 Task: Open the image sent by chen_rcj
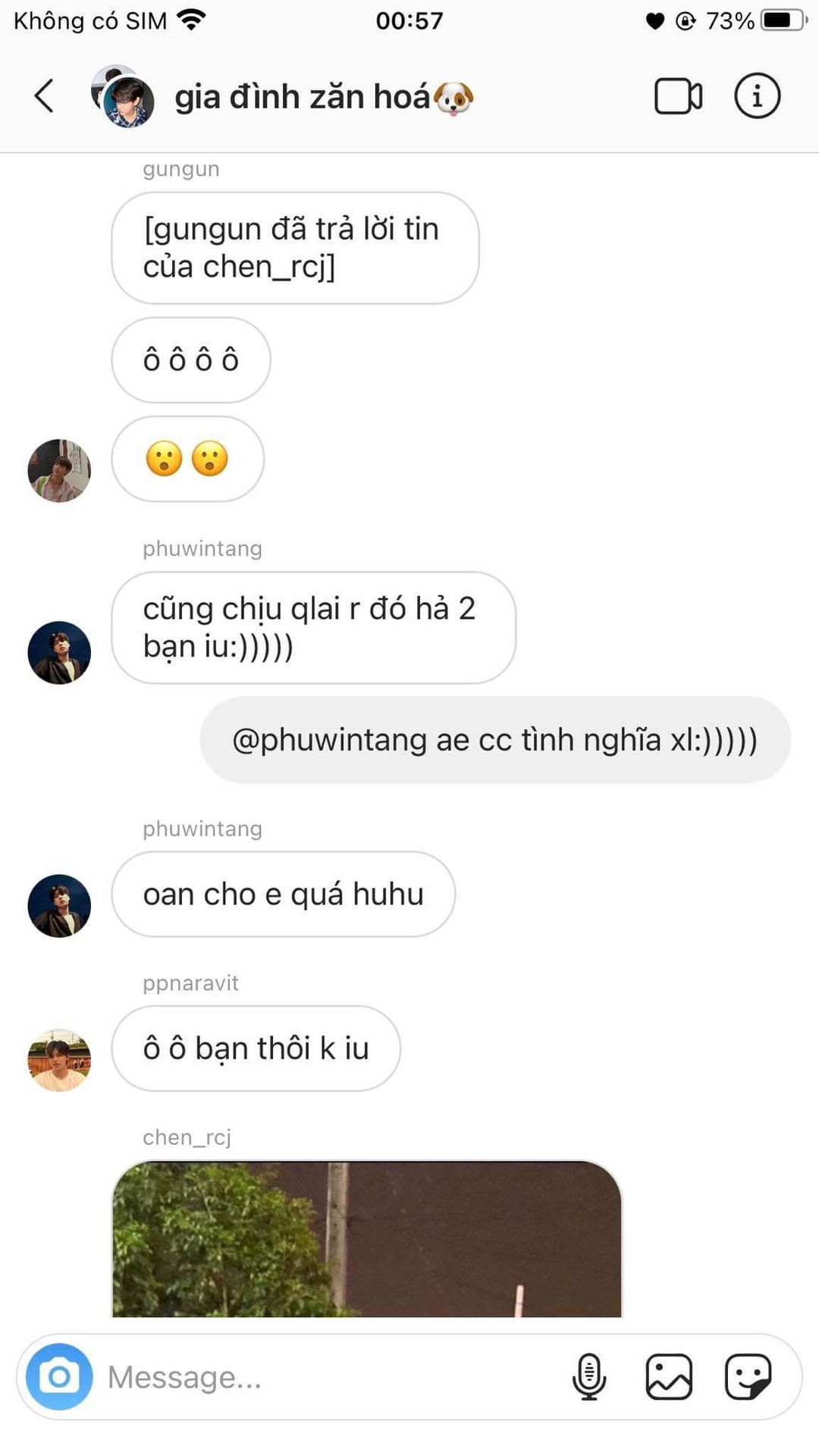(x=367, y=1238)
